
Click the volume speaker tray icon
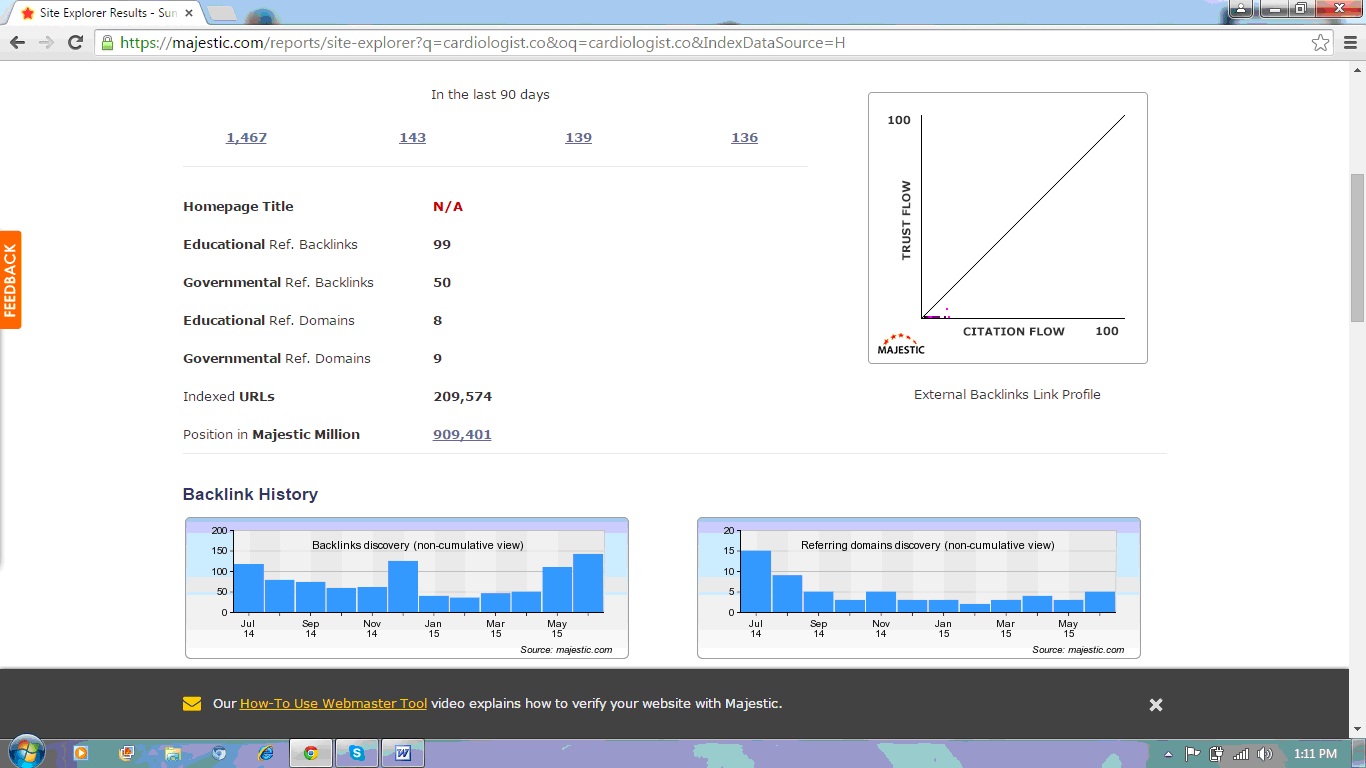coord(1264,754)
